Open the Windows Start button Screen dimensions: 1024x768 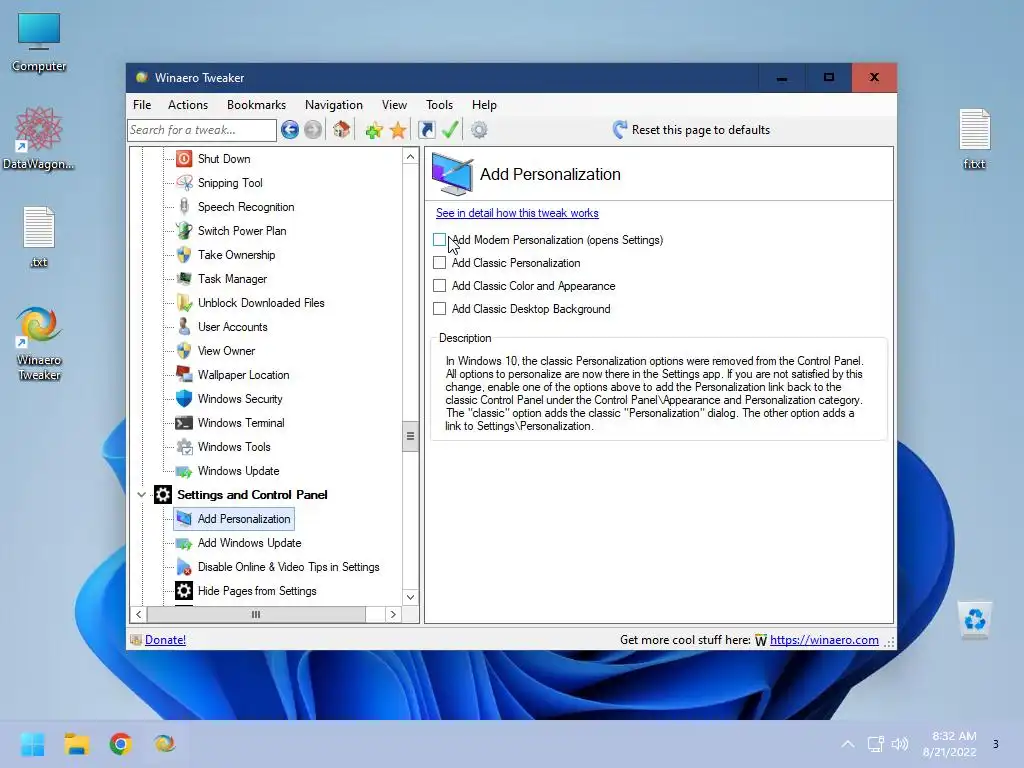(33, 744)
